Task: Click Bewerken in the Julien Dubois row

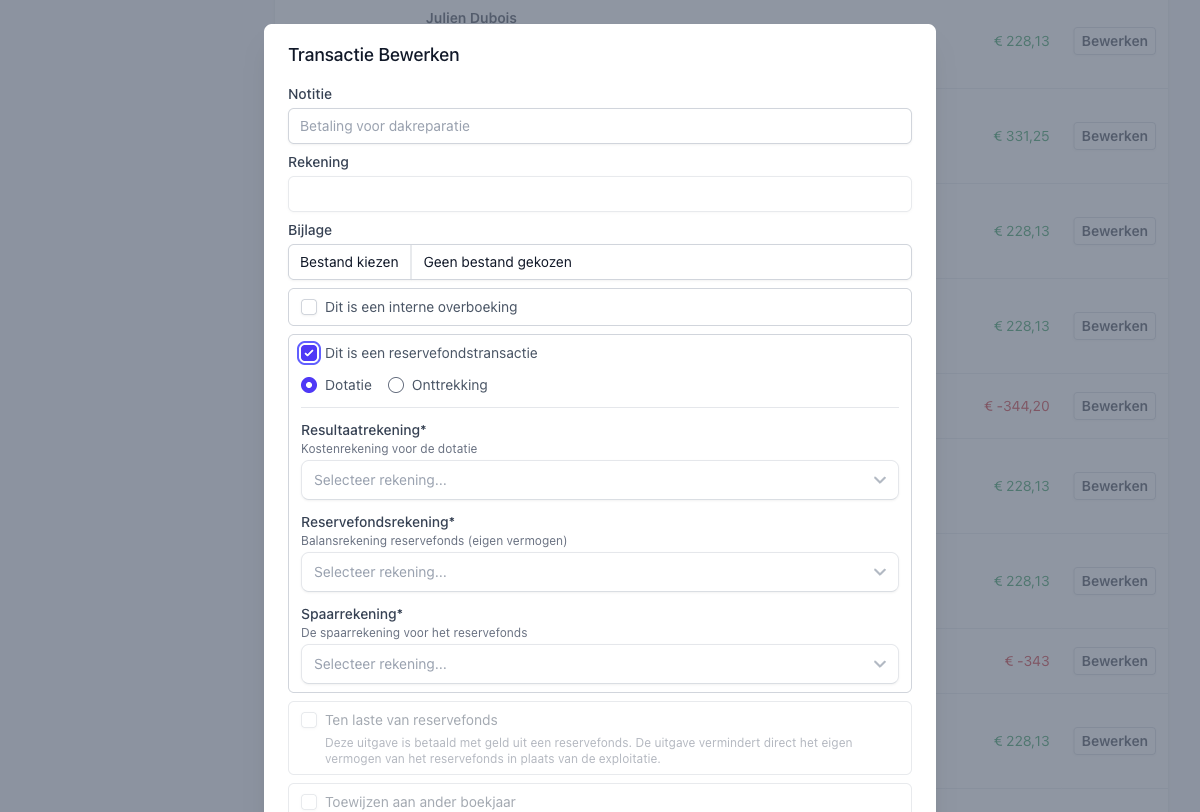Action: pyautogui.click(x=1114, y=41)
